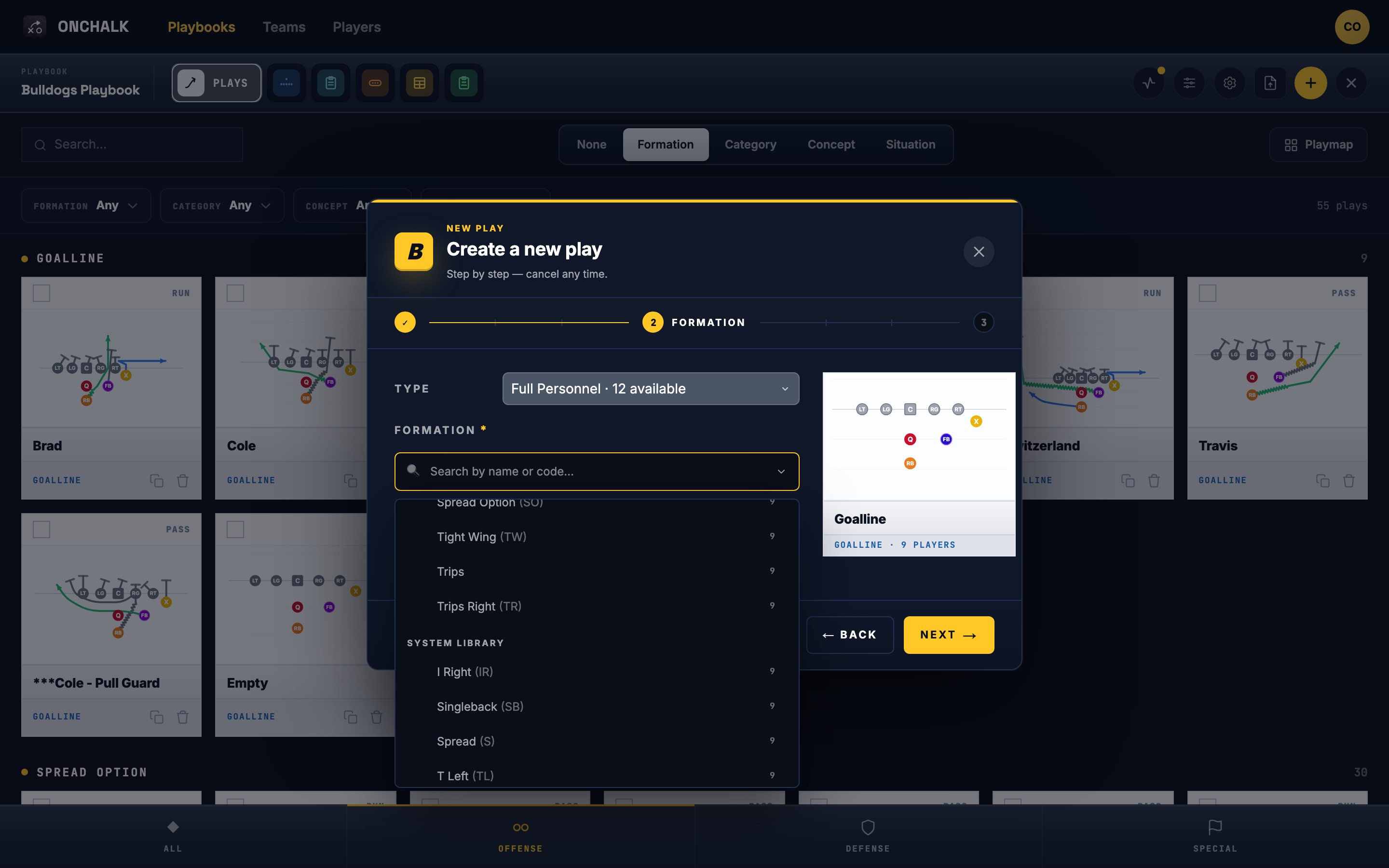Delete the Cole - Pull Guard play
Viewport: 1389px width, 868px height.
point(182,717)
